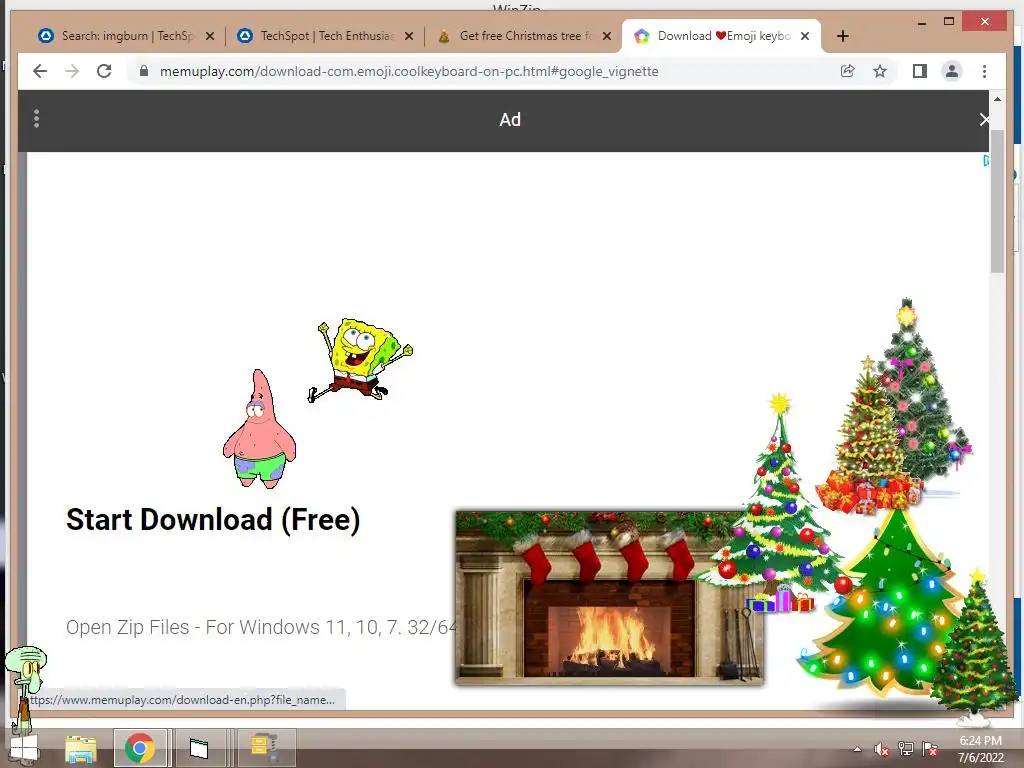Close the Get free Christmas tree tab

pyautogui.click(x=607, y=37)
